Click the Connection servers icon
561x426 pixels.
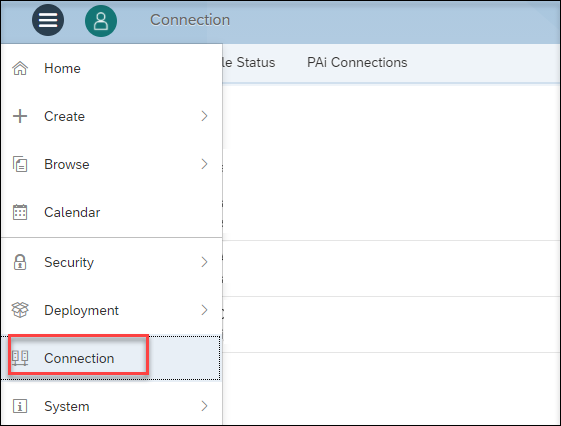(x=20, y=358)
